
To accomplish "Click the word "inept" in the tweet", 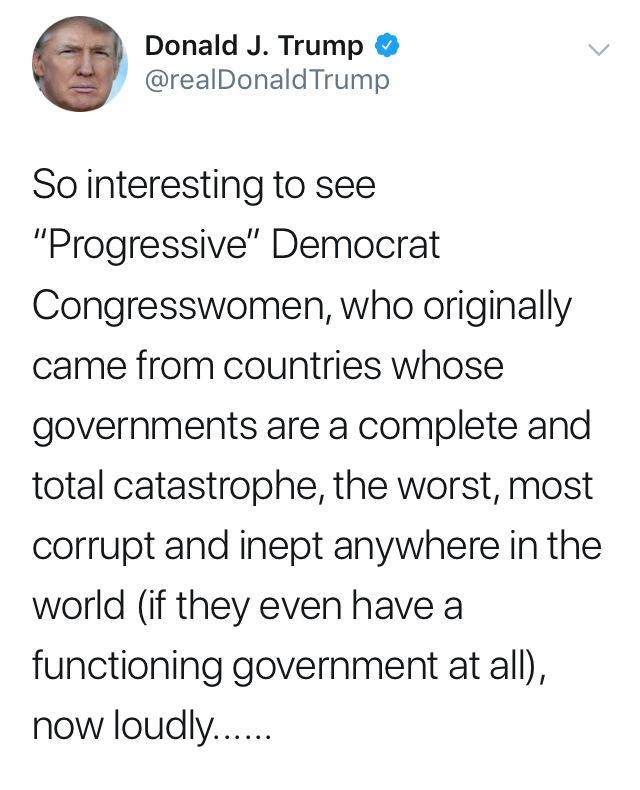I will 281,548.
